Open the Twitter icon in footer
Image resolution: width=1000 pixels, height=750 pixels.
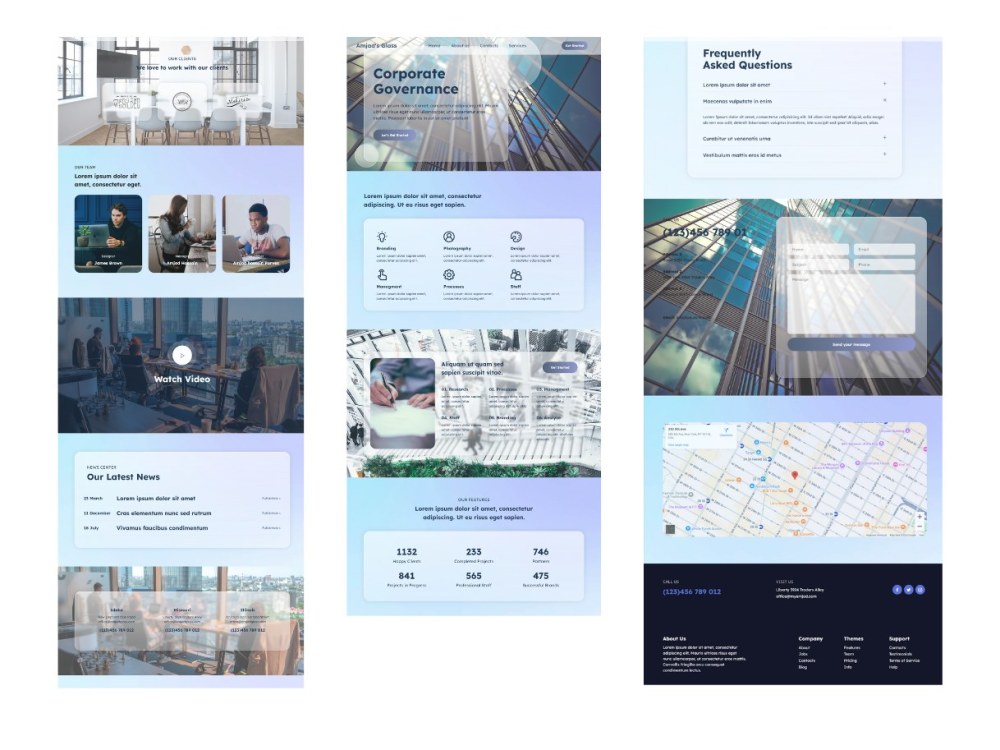908,590
